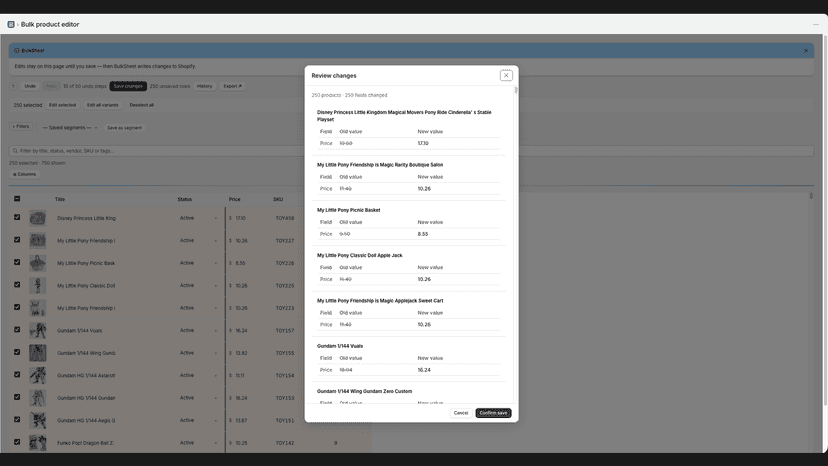Open status dropdown for Disney Princess row
This screenshot has width=828, height=466.
click(x=198, y=218)
